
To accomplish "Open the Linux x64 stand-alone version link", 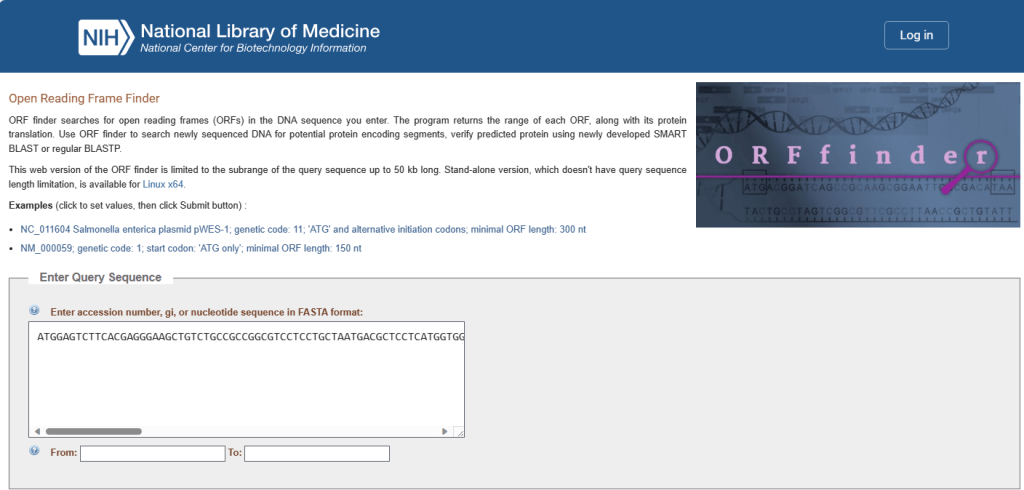I will 163,184.
